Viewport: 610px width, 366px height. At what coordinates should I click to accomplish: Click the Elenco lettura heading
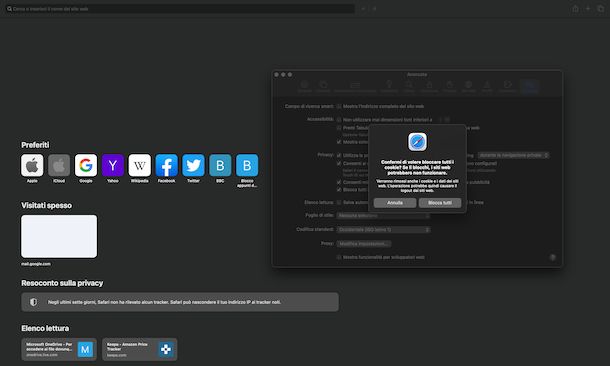(x=45, y=328)
